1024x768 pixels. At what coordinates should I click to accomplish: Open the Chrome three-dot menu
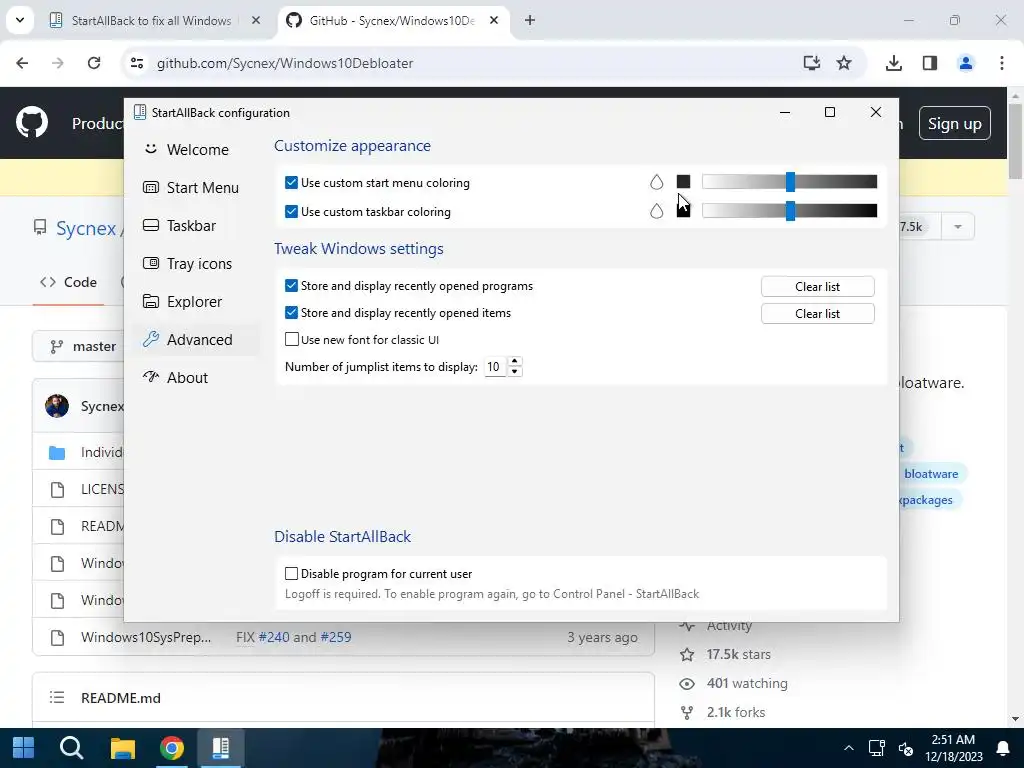[x=1001, y=63]
